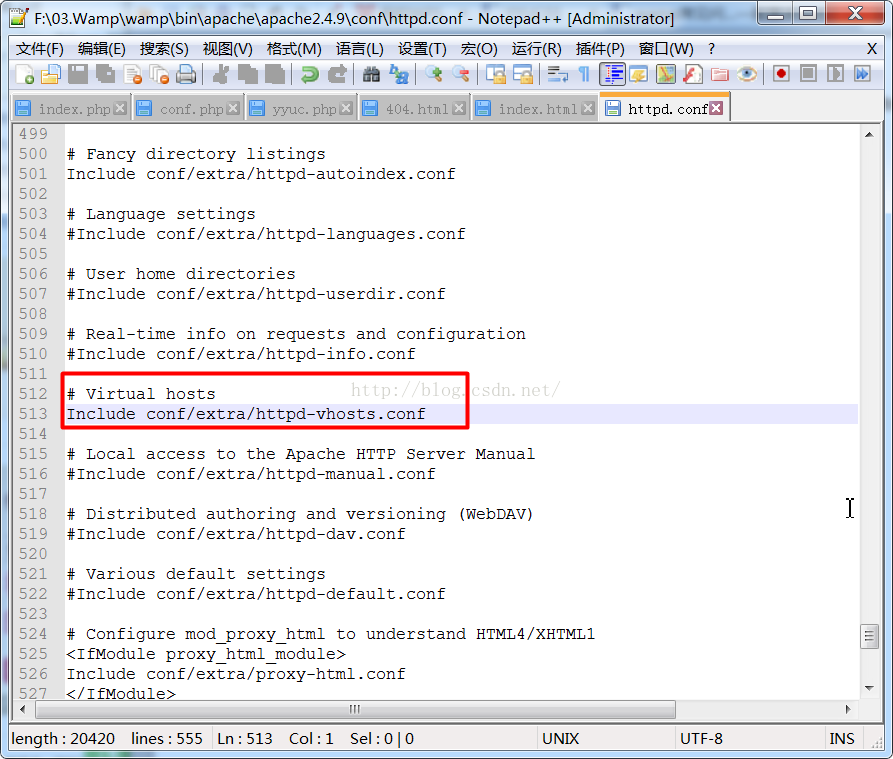Image resolution: width=893 pixels, height=759 pixels.
Task: Click vertical scrollbar down arrow
Action: pos(869,688)
